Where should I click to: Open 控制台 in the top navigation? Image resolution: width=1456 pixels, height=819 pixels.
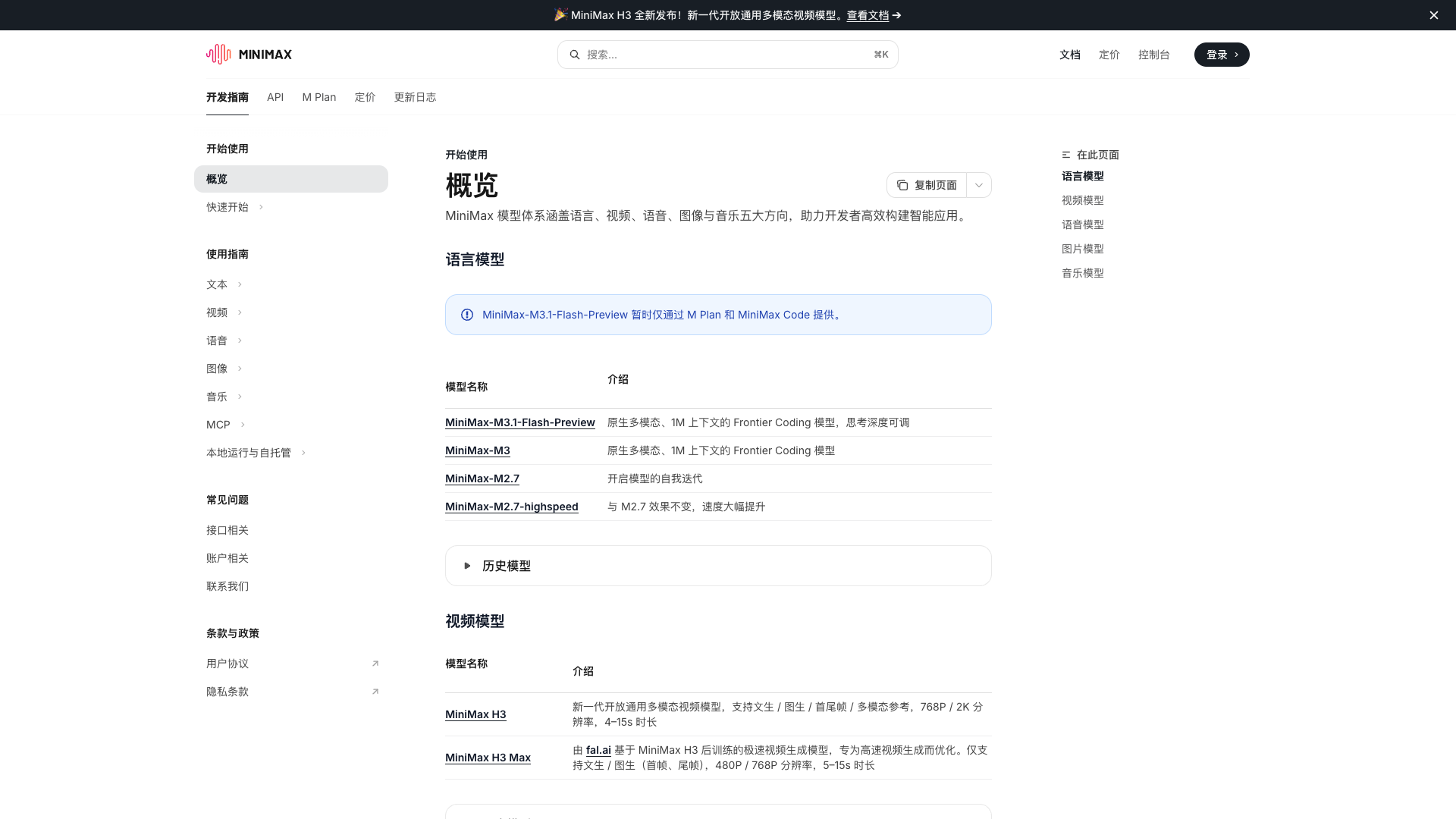tap(1153, 55)
